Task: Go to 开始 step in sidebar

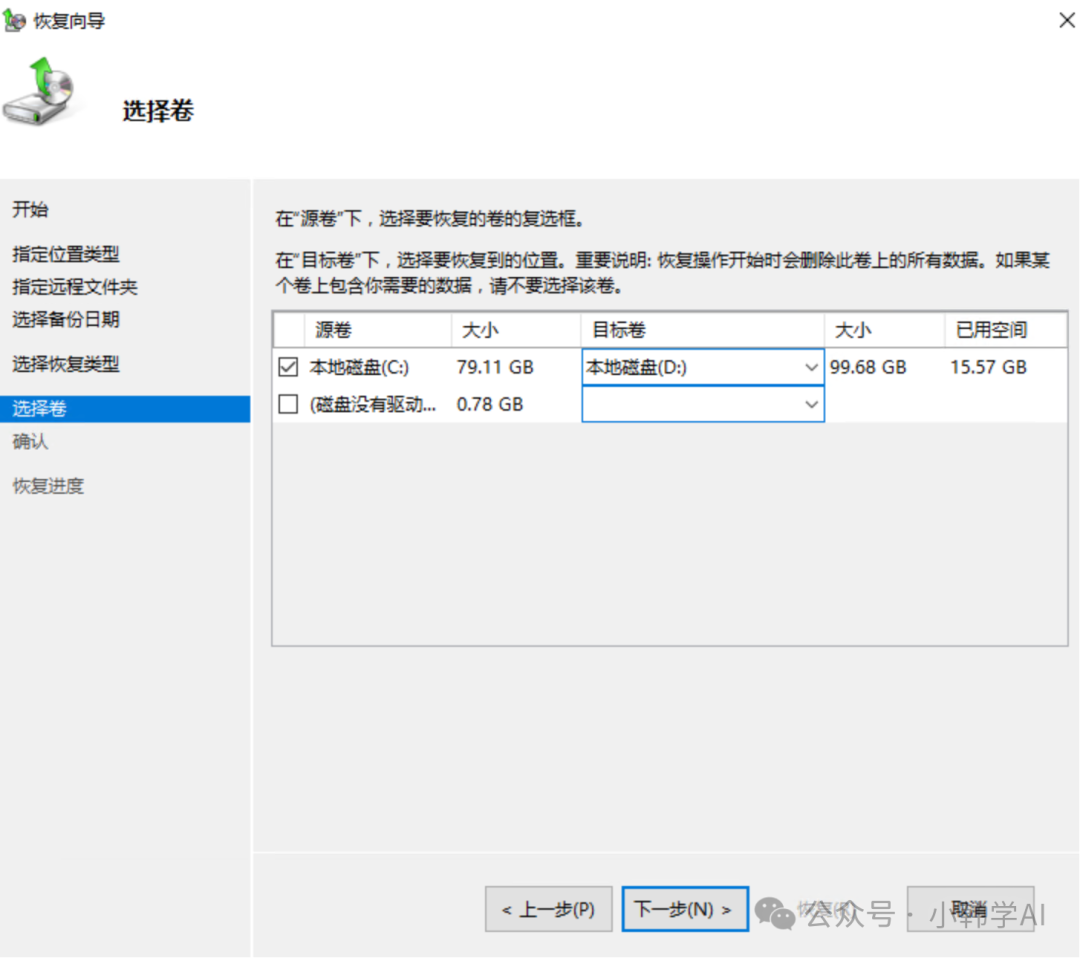Action: click(30, 210)
